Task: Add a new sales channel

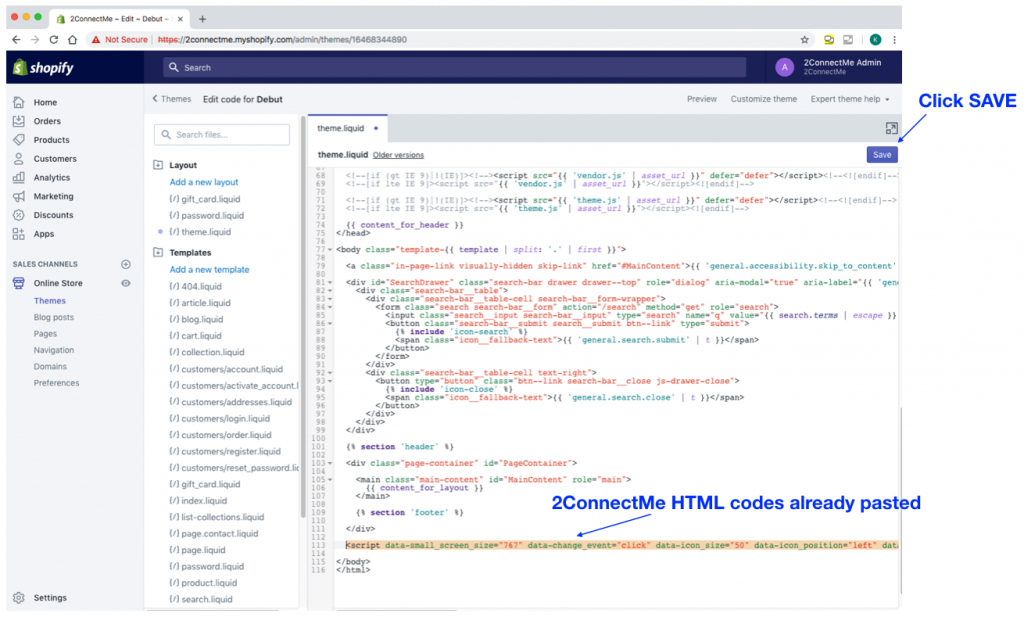Action: 126,264
